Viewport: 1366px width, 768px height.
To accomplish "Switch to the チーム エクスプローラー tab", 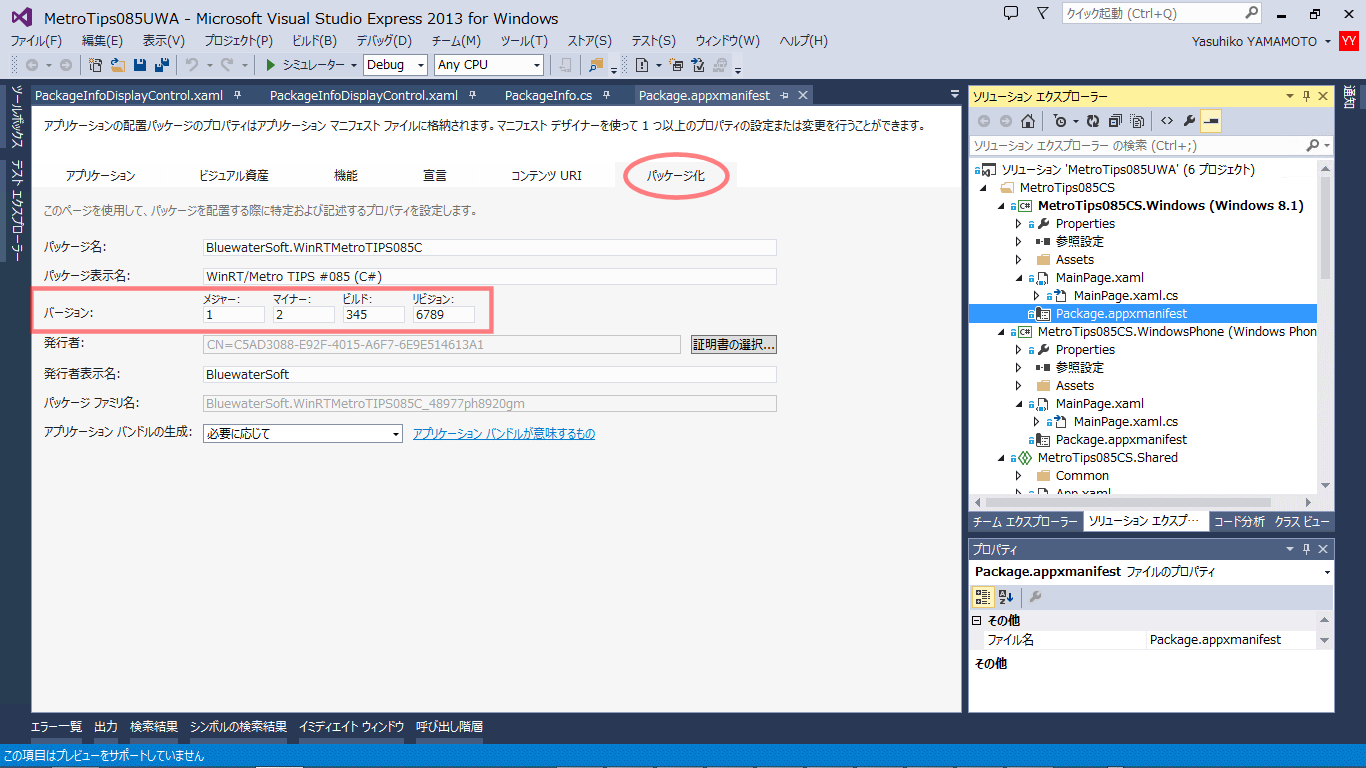I will click(x=1026, y=522).
